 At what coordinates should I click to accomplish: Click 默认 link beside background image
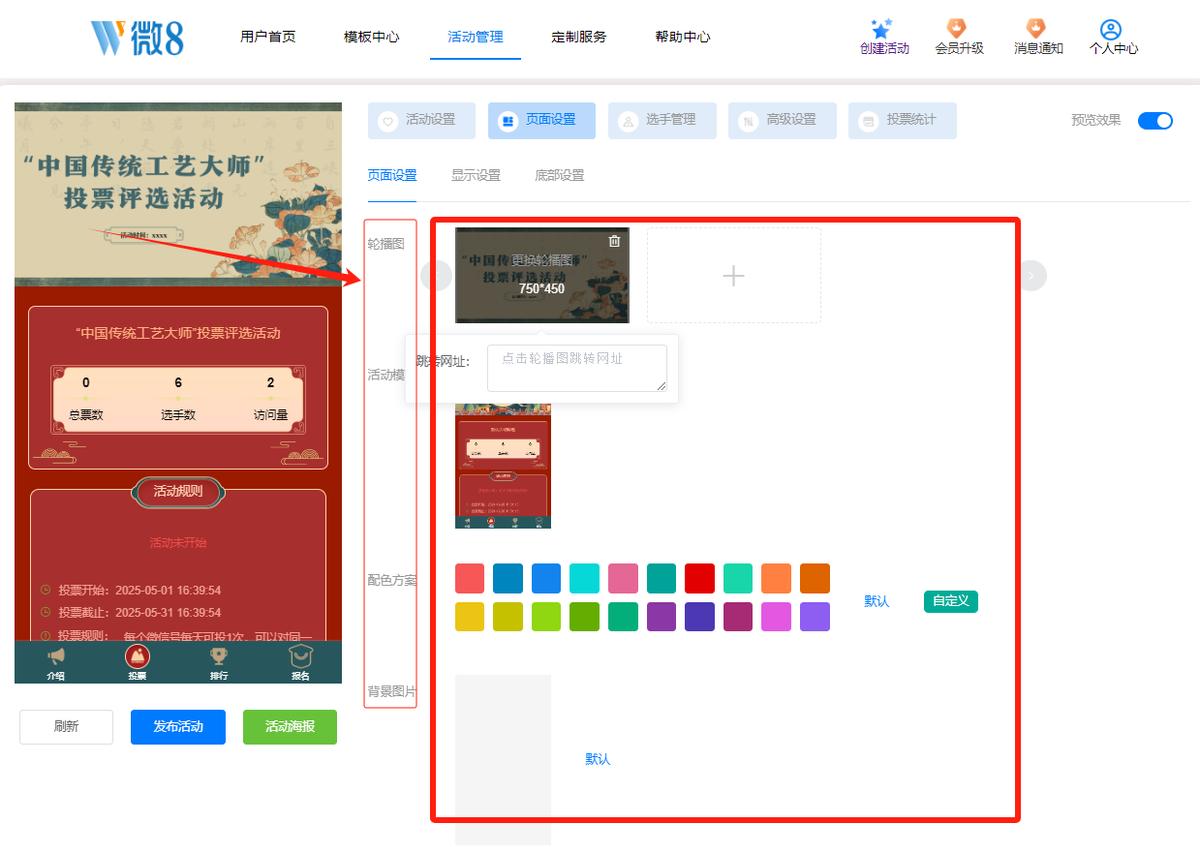(598, 759)
